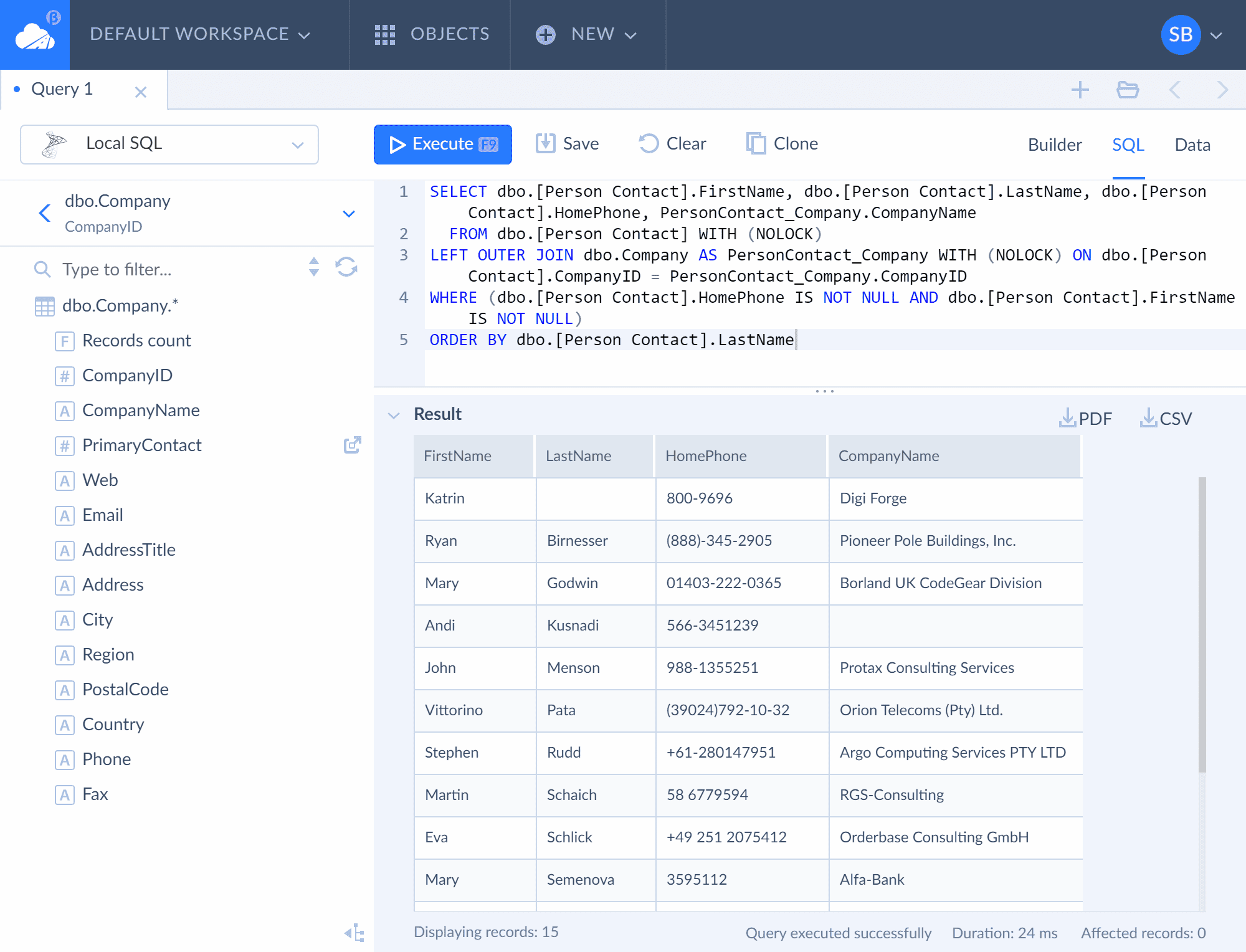
Task: Click the cloud logo home icon
Action: [35, 35]
